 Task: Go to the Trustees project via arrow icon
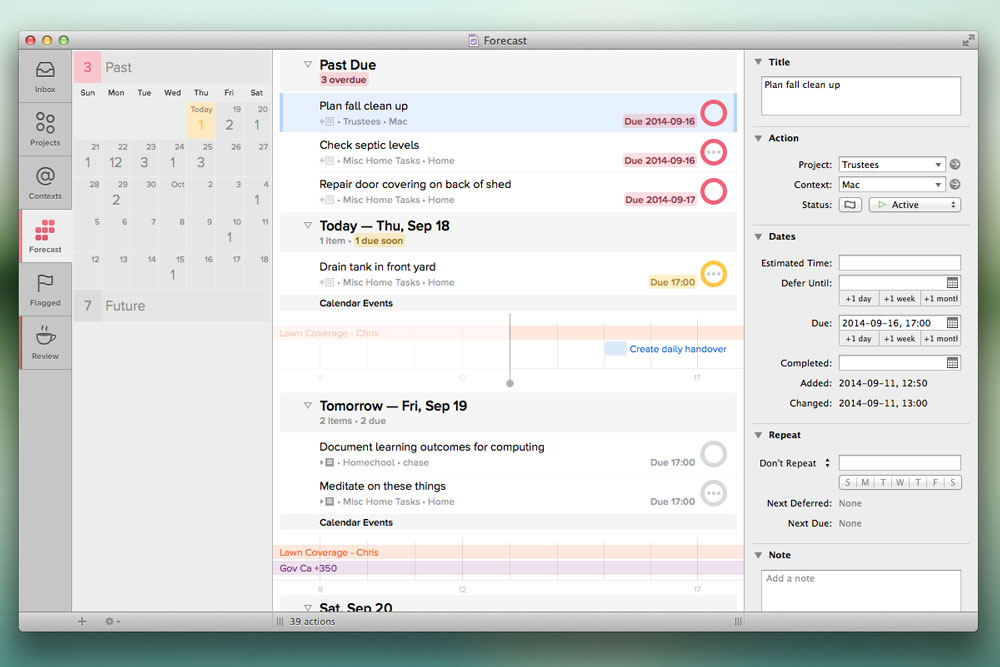[x=955, y=165]
